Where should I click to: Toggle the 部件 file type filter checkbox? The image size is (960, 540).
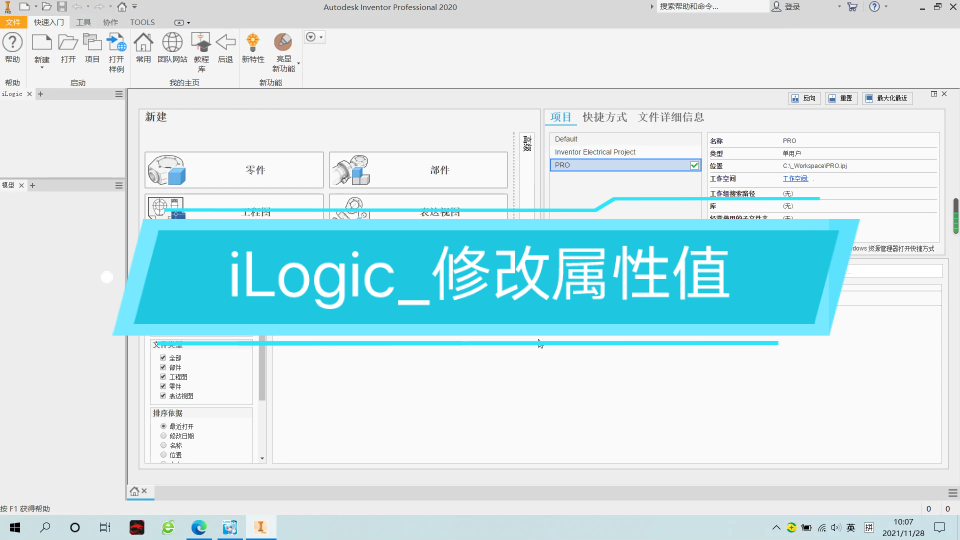163,367
